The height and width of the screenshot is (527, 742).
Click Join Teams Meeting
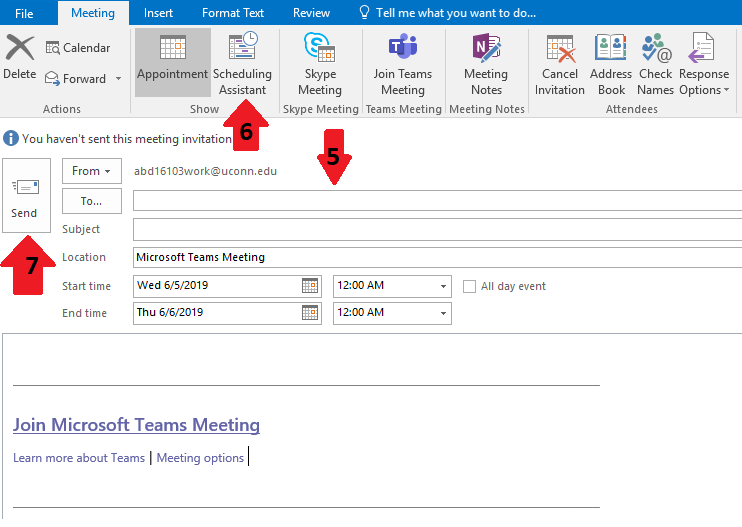click(x=403, y=63)
